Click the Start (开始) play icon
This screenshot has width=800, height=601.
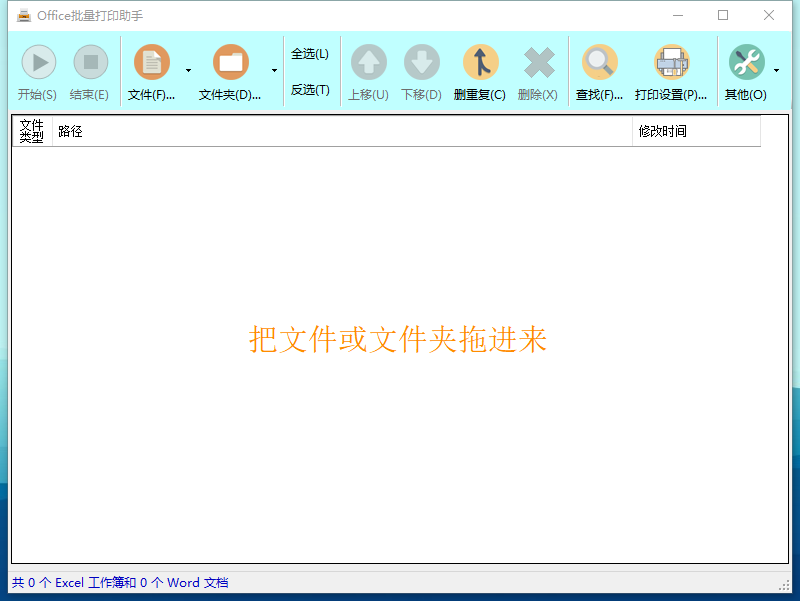[x=38, y=62]
